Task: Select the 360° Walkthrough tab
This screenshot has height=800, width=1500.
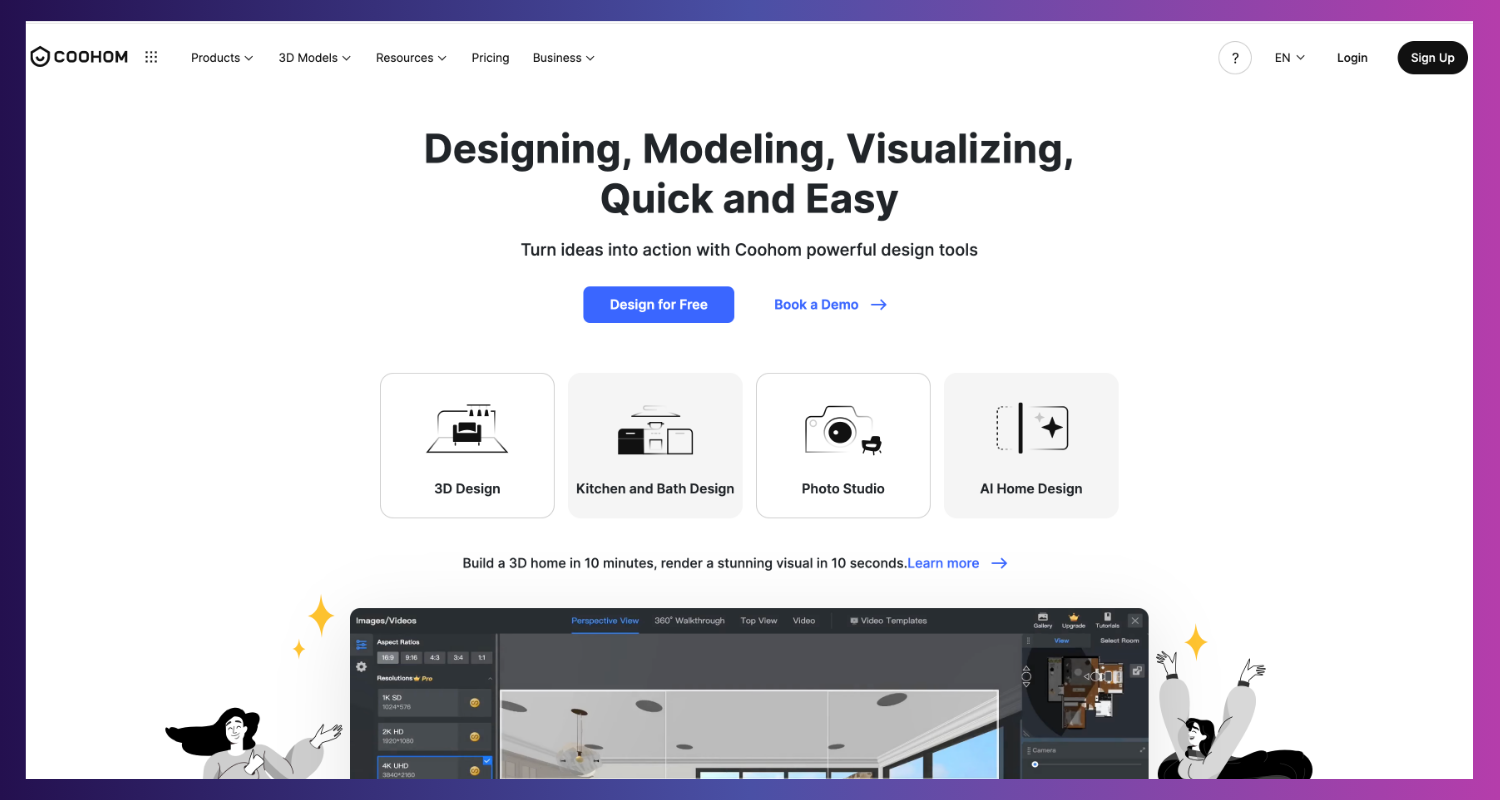Action: click(690, 620)
